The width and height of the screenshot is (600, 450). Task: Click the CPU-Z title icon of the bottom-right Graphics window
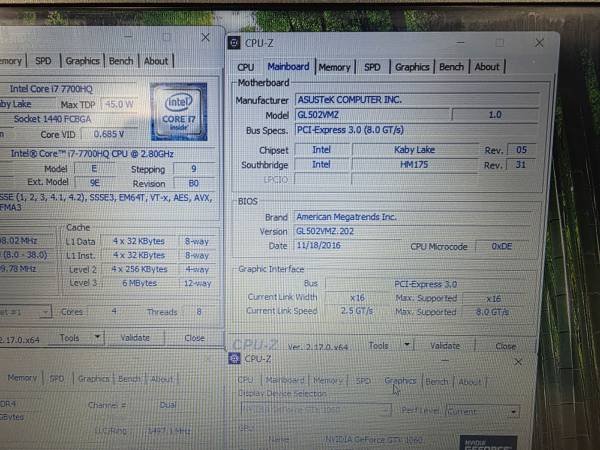coord(232,358)
